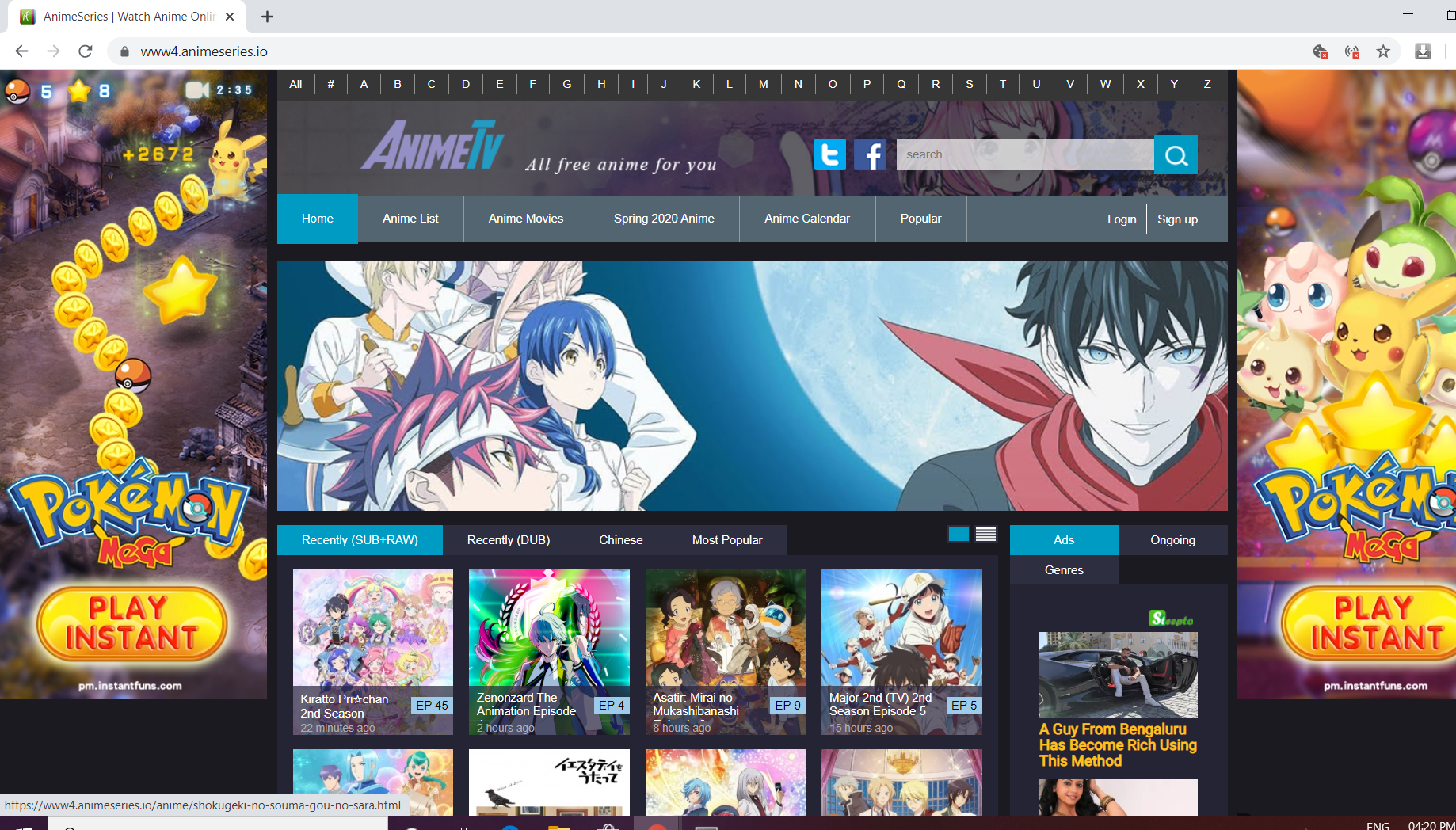Select the Recently (SUB+RAW) tab
This screenshot has width=1456, height=830.
tap(360, 540)
